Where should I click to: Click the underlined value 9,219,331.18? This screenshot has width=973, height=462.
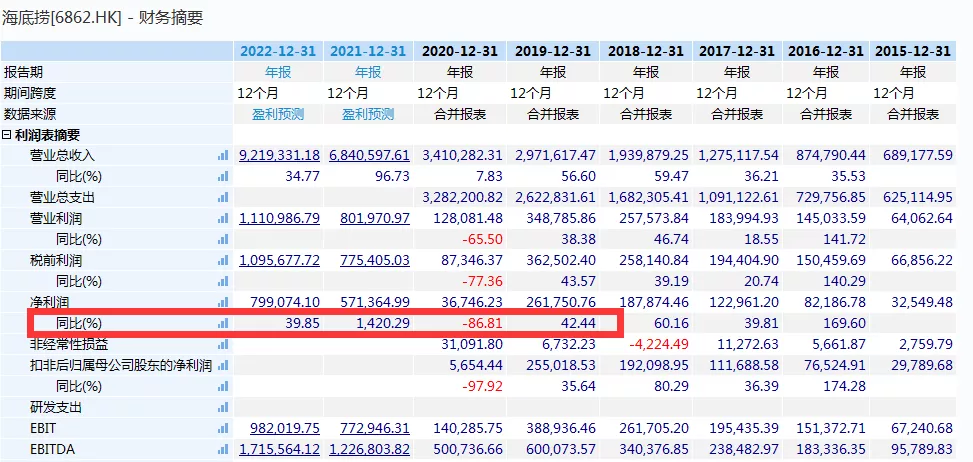point(280,156)
